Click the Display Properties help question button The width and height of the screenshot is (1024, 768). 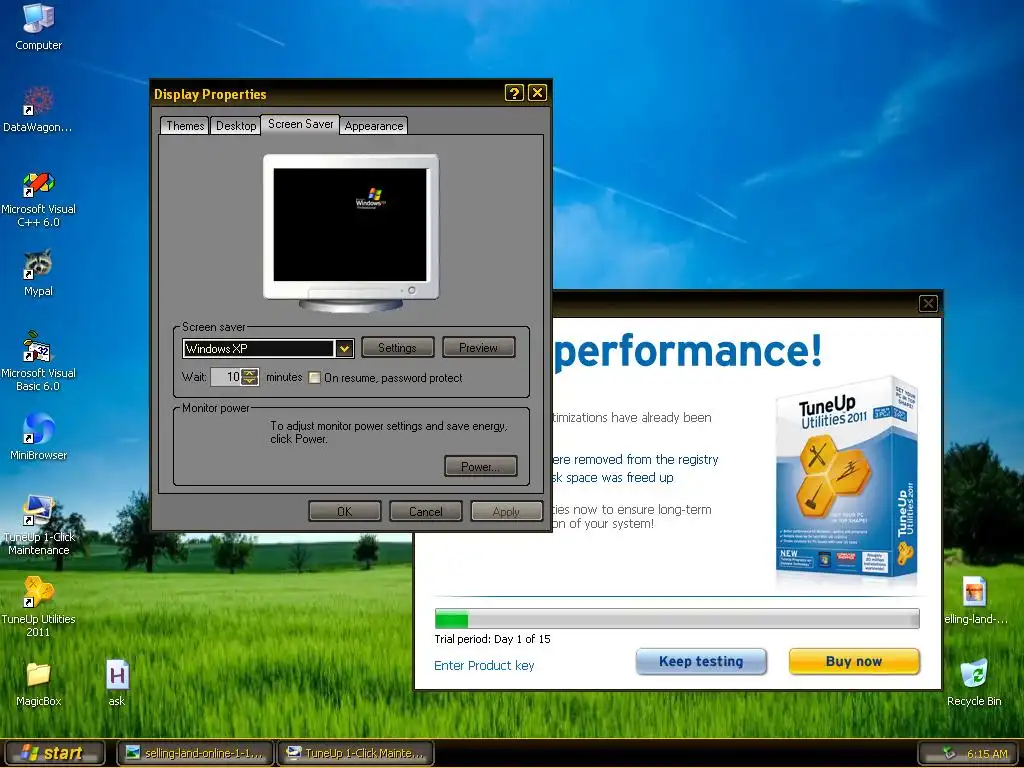(514, 93)
